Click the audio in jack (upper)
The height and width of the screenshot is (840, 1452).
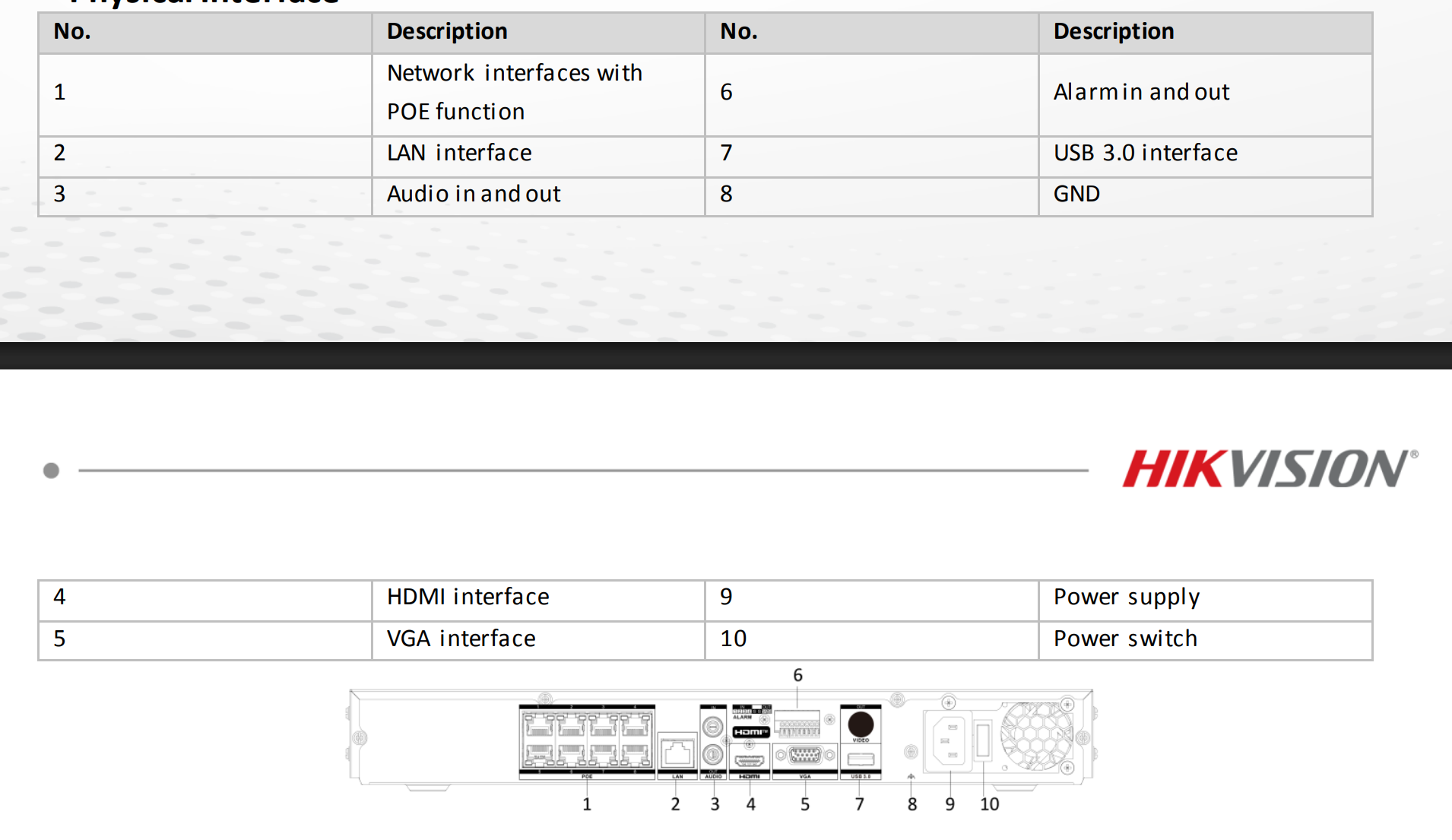click(x=712, y=727)
